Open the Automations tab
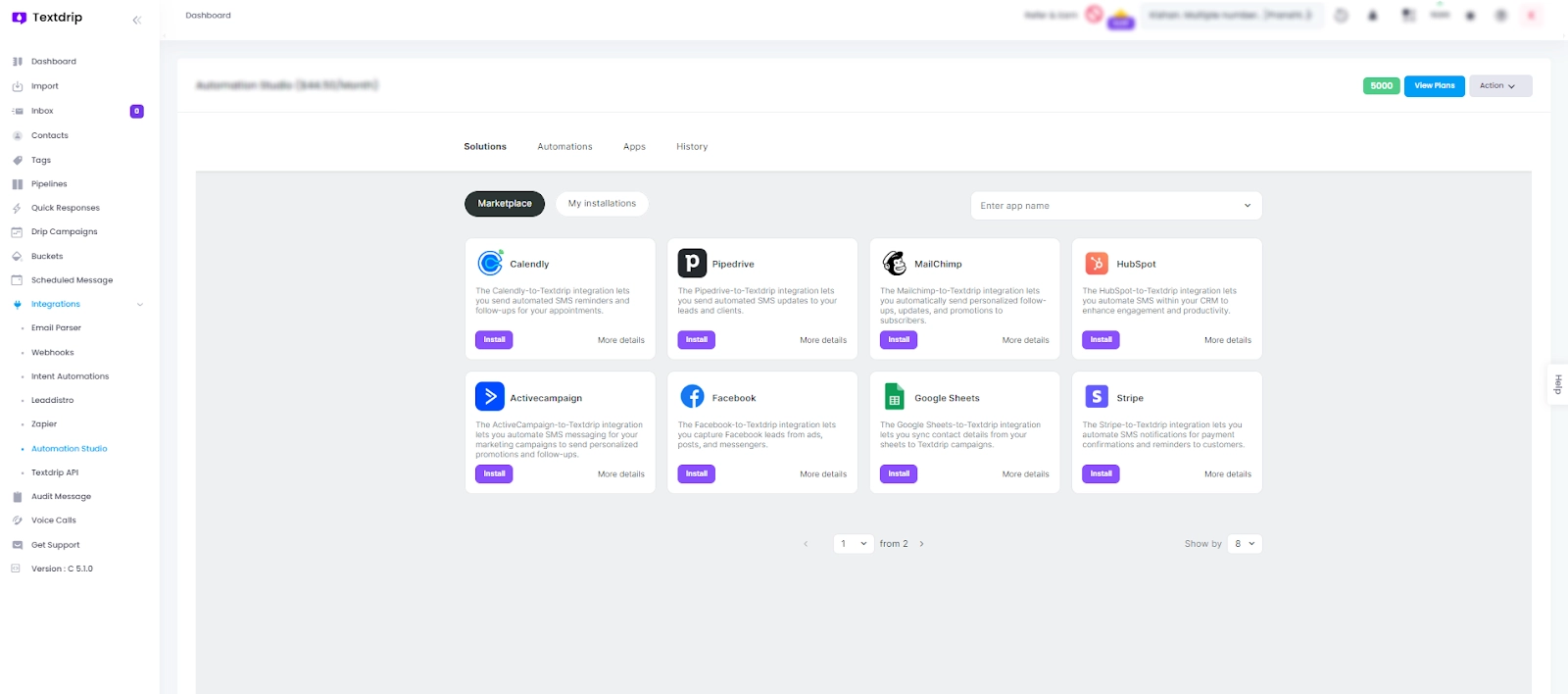Screen dimensions: 1568x694 564,147
